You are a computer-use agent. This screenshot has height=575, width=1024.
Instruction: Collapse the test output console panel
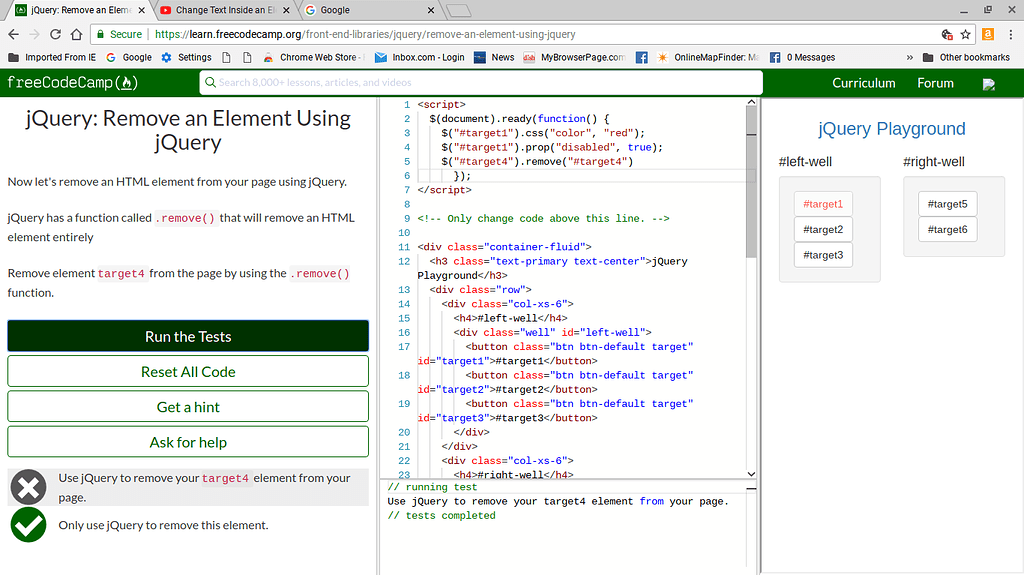(x=751, y=488)
